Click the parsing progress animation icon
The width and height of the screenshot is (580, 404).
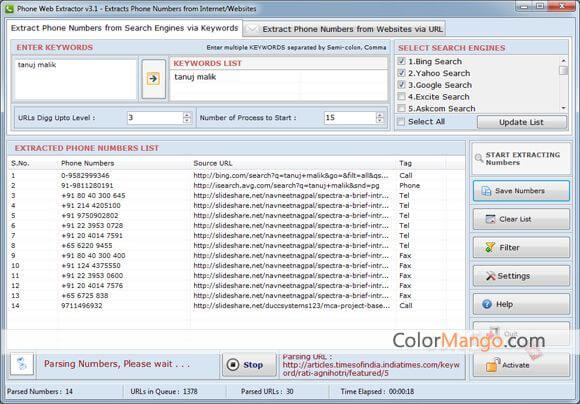pos(22,364)
